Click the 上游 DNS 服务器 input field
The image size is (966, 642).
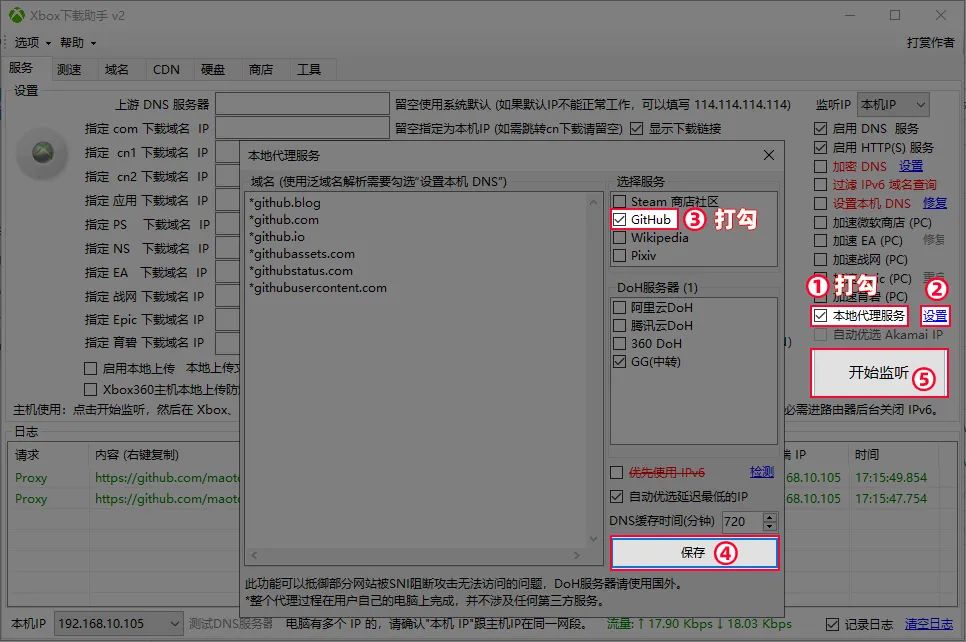pyautogui.click(x=301, y=104)
